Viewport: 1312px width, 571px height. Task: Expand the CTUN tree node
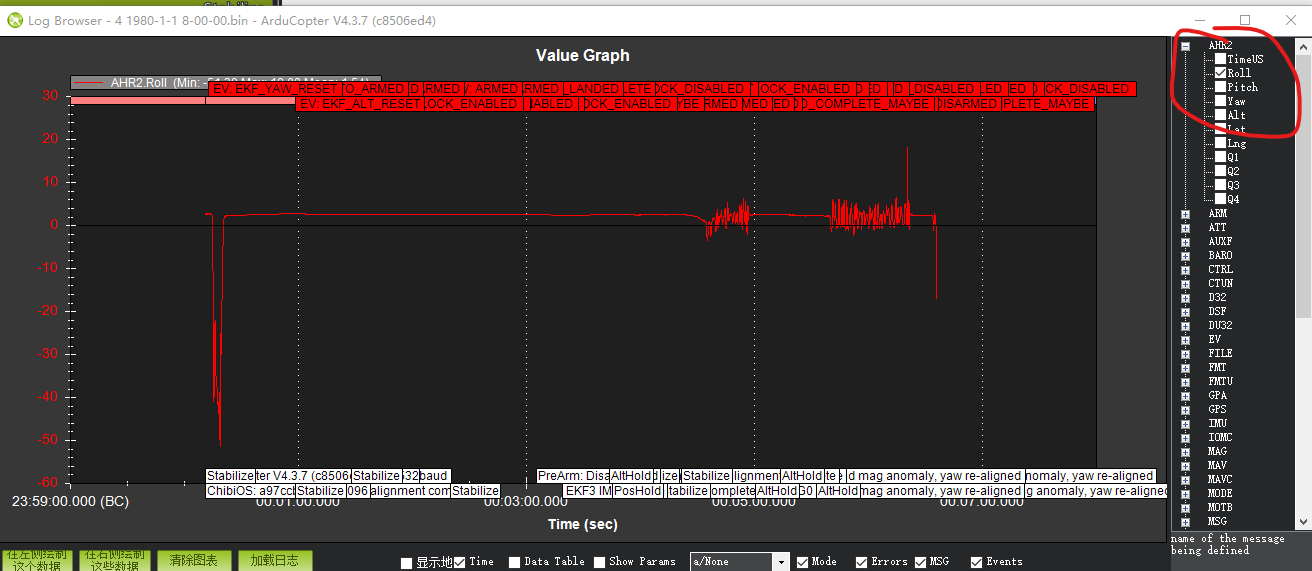tap(1185, 283)
